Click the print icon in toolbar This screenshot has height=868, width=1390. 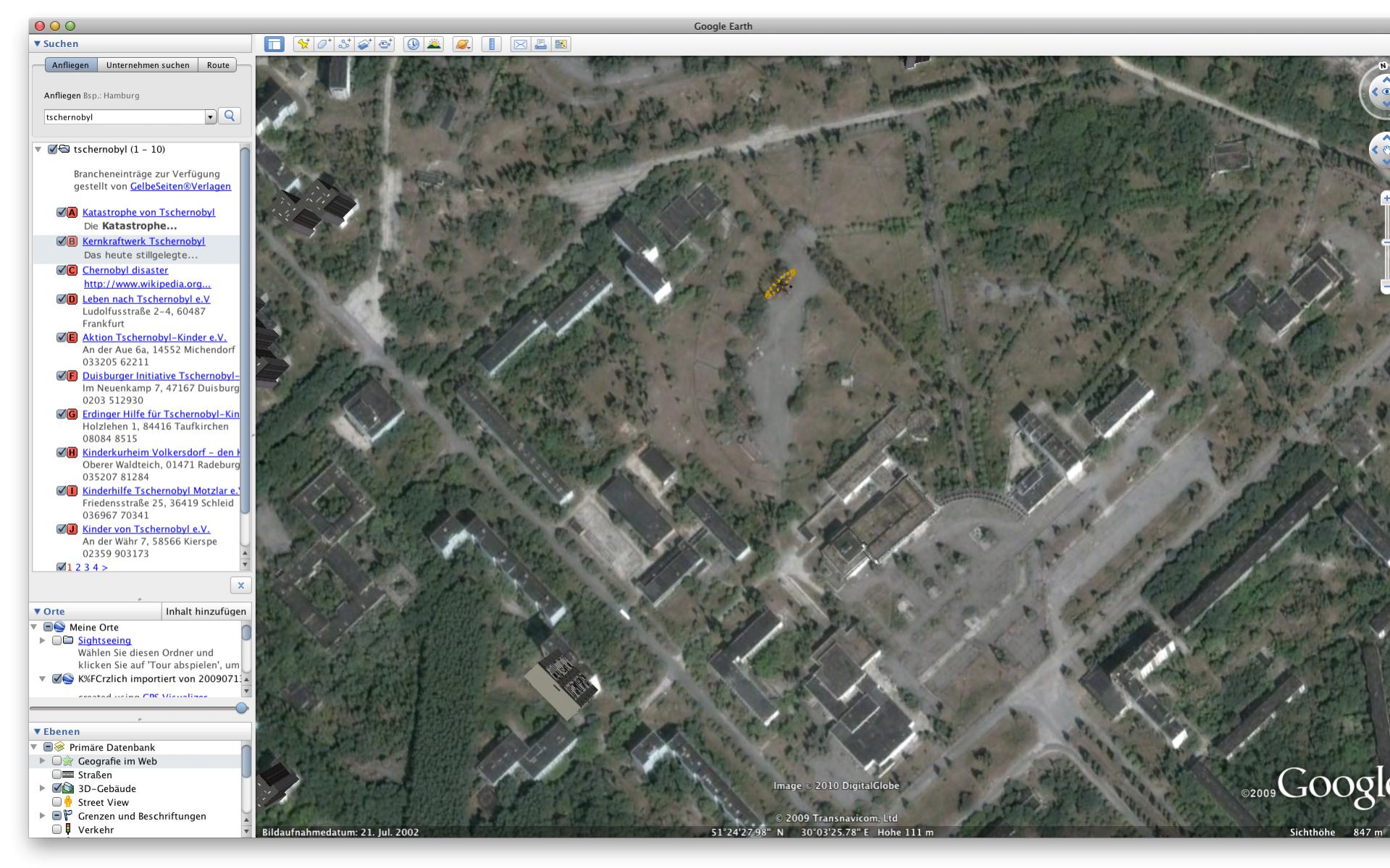coord(540,44)
